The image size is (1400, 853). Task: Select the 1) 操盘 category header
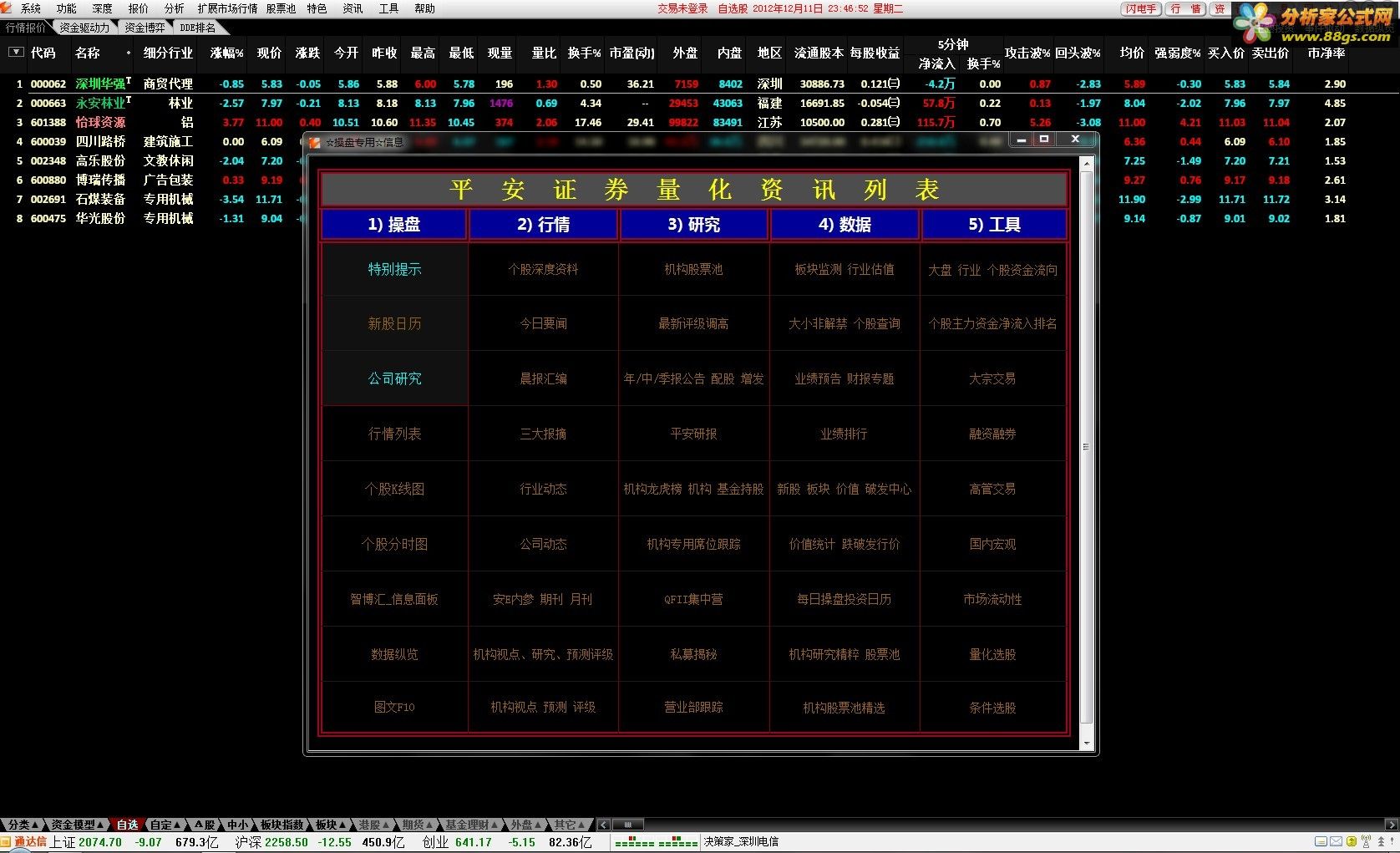pyautogui.click(x=393, y=225)
